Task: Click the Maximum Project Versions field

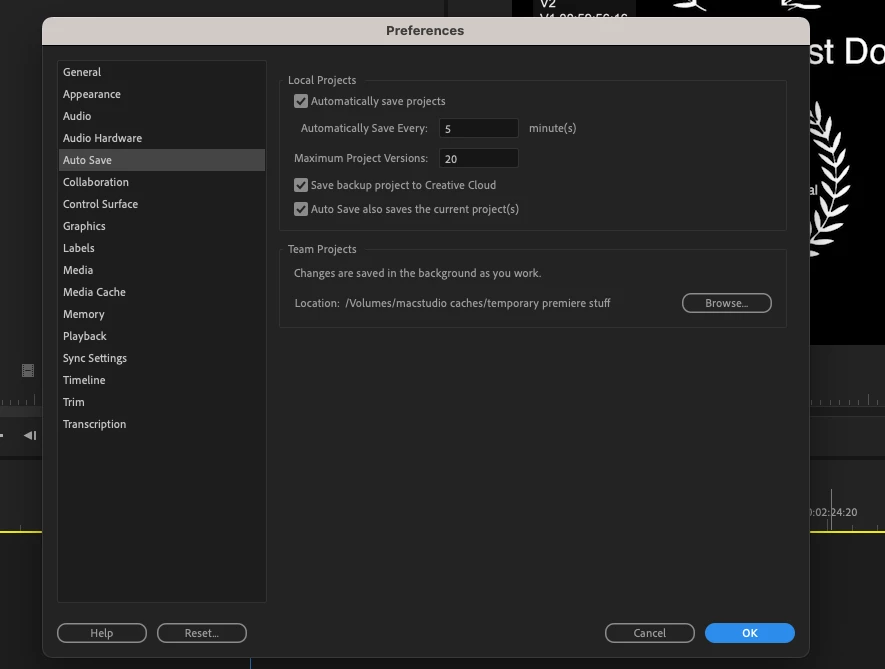Action: tap(479, 159)
